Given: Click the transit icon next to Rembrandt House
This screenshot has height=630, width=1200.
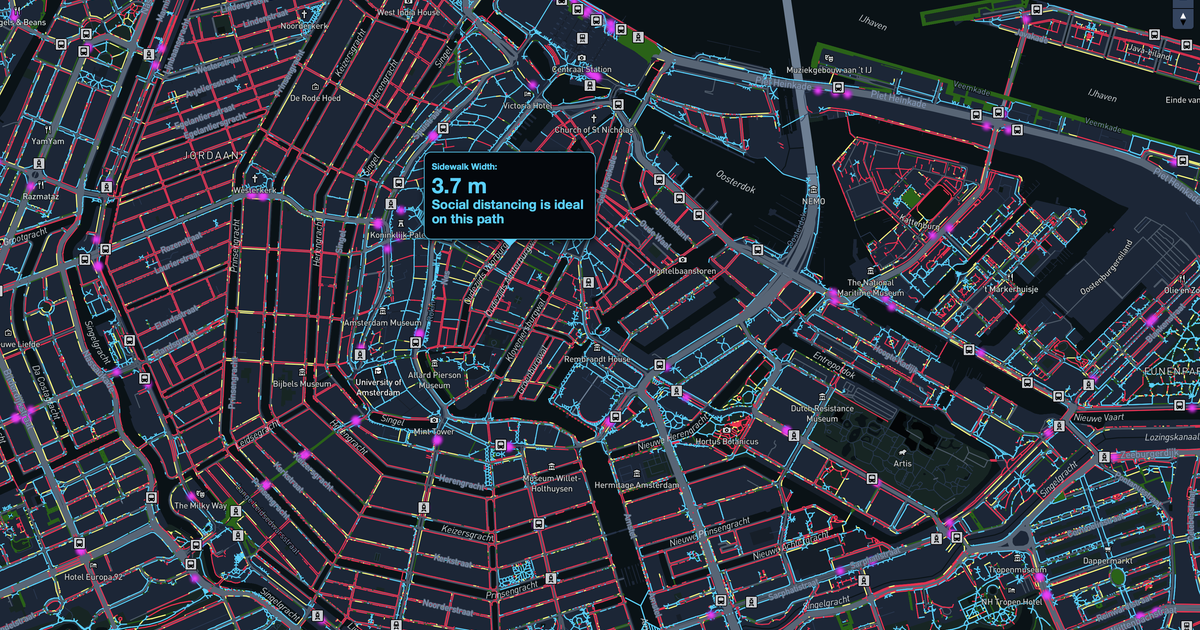Looking at the screenshot, I should [x=659, y=364].
